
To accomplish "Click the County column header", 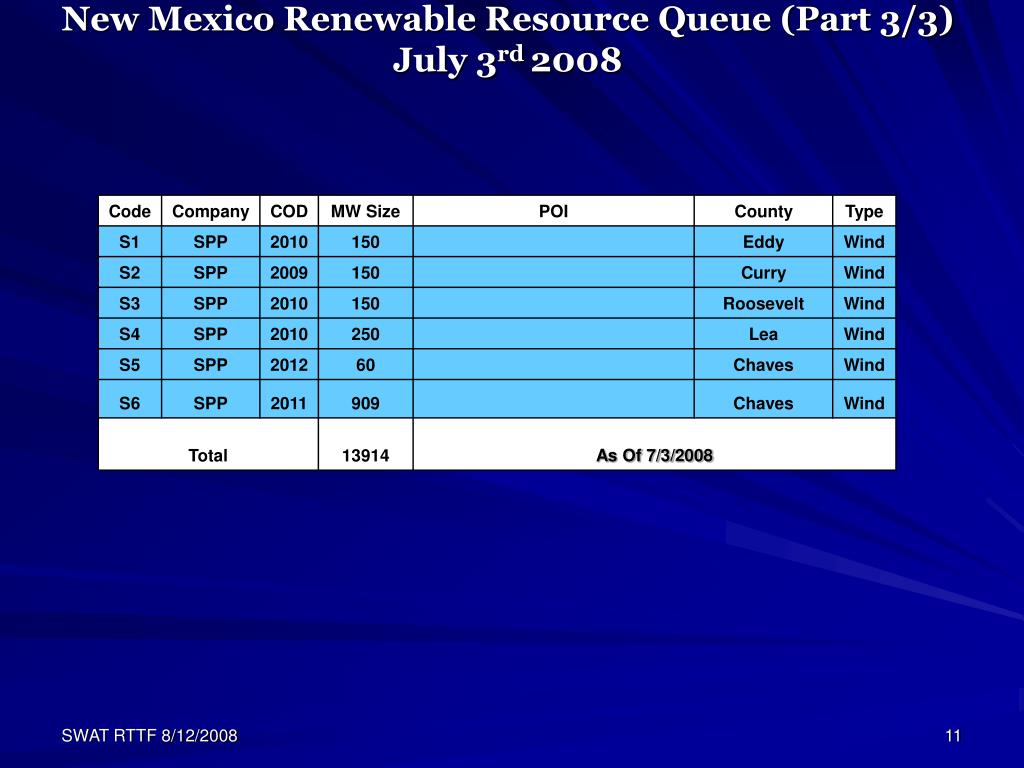I will click(x=763, y=211).
